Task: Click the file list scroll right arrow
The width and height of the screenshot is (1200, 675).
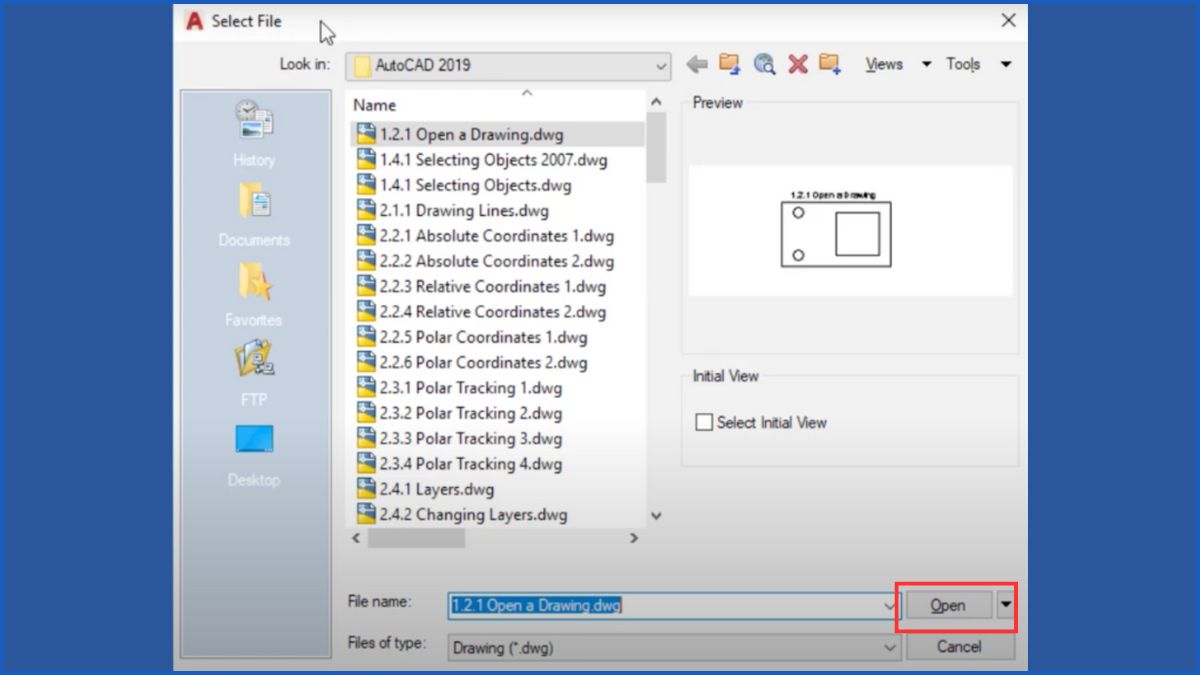Action: click(634, 537)
